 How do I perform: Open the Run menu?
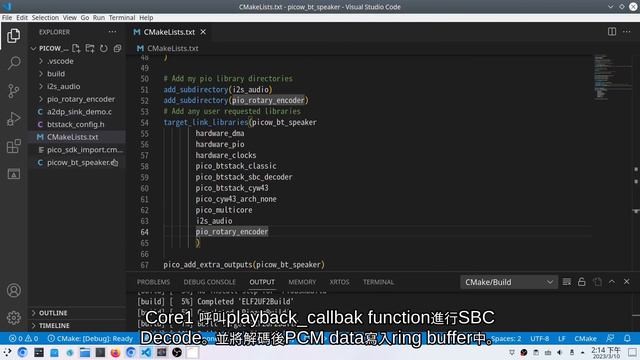pyautogui.click(x=98, y=18)
